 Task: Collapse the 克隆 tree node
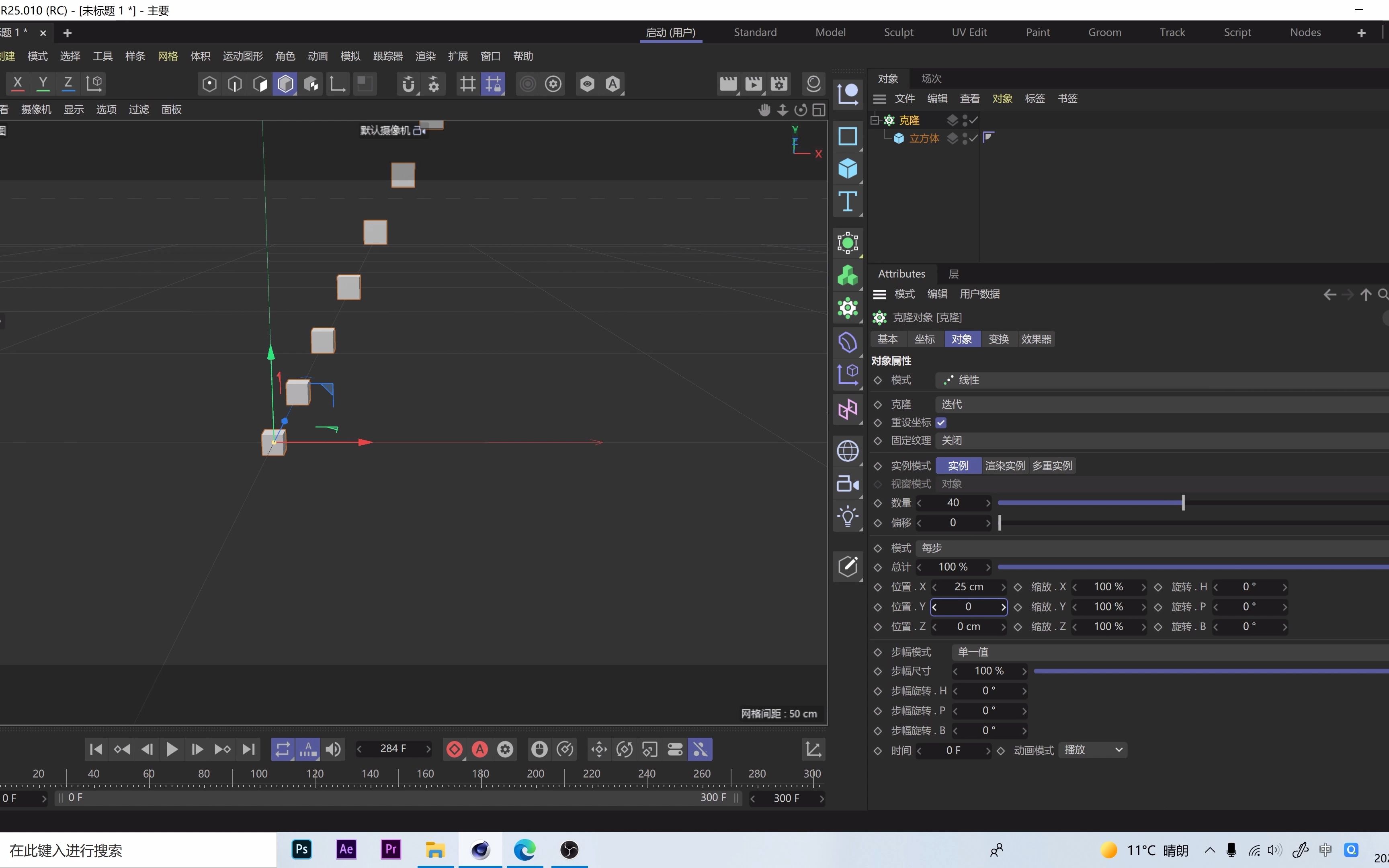coord(874,120)
